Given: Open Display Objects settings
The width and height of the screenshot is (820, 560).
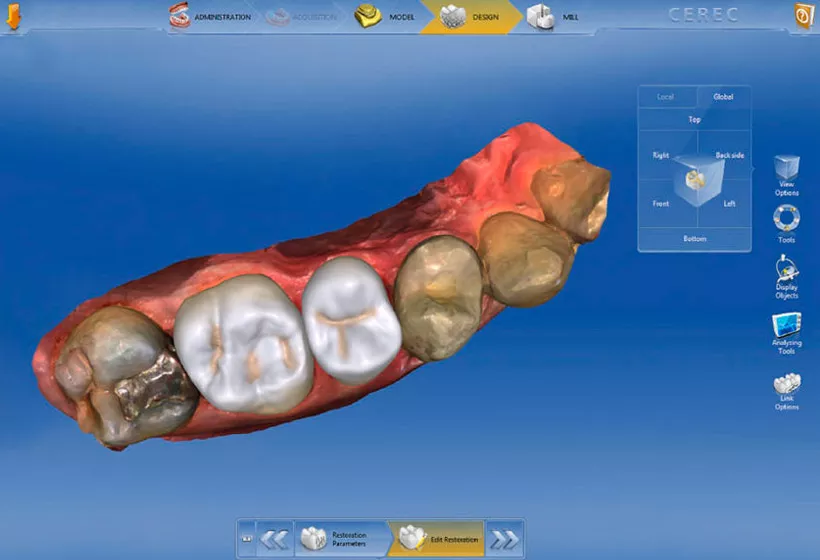Looking at the screenshot, I should coord(787,273).
